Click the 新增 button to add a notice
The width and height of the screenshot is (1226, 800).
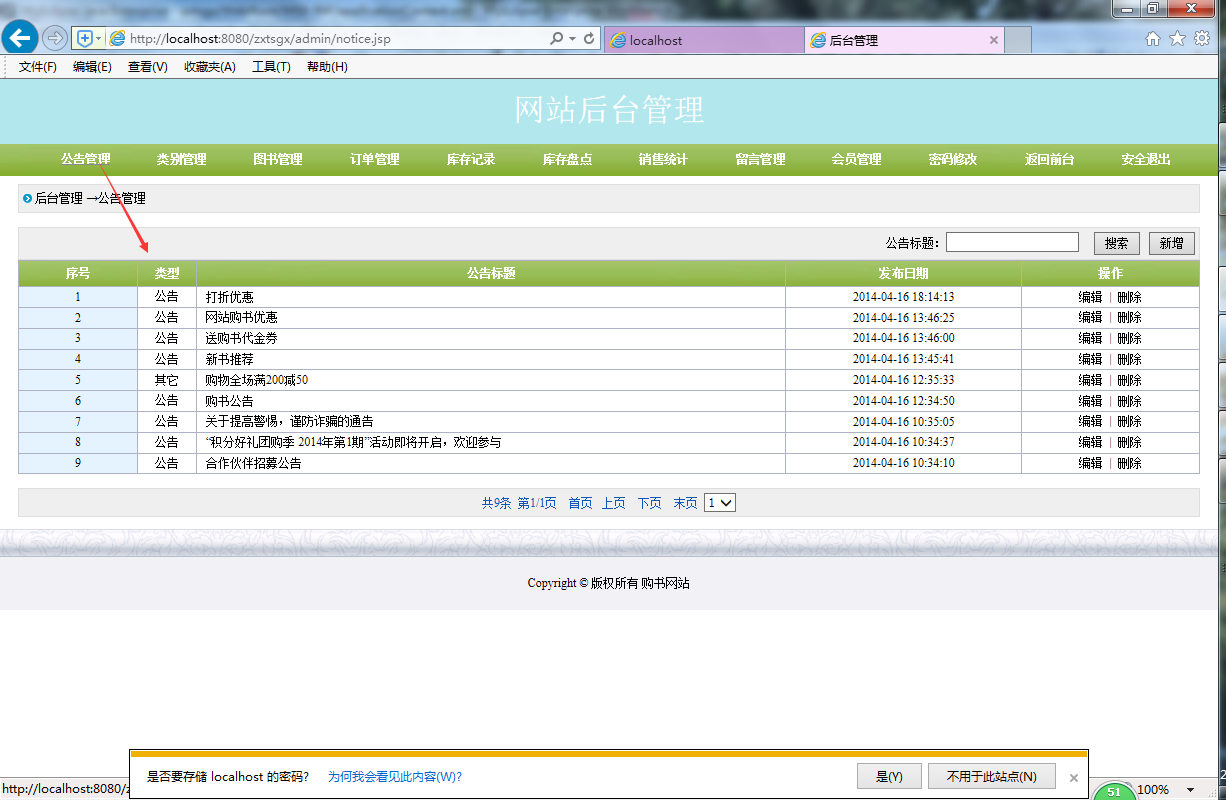coord(1170,242)
